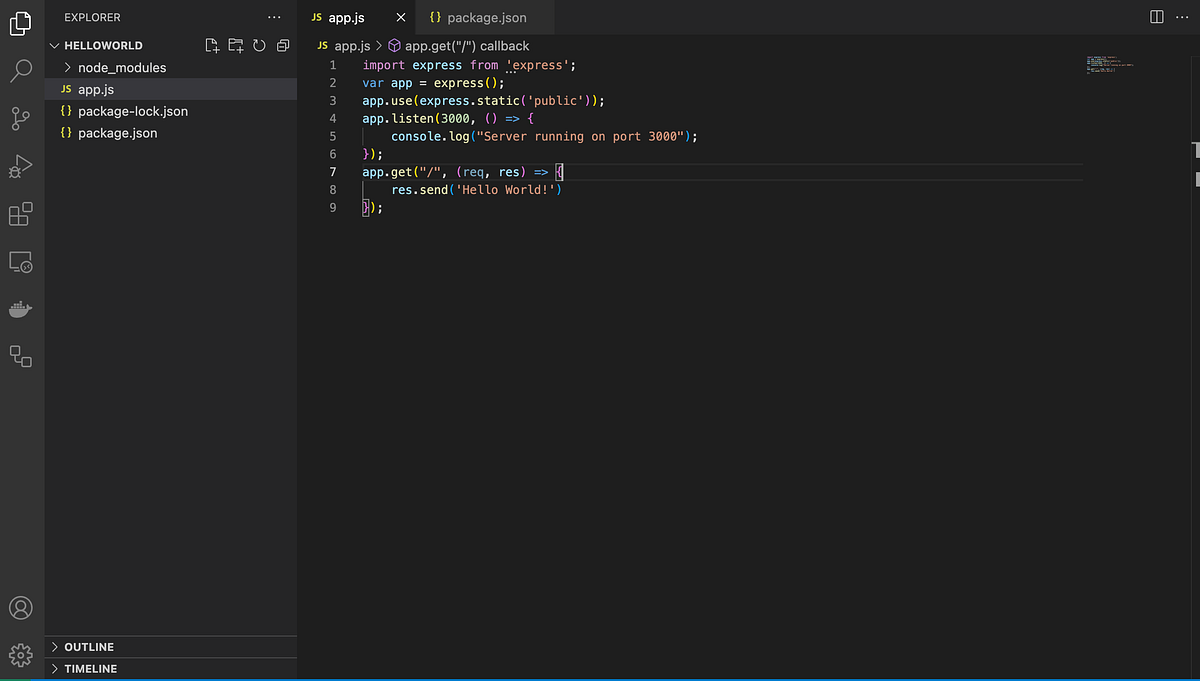Open more actions menu in Explorer

coord(274,16)
